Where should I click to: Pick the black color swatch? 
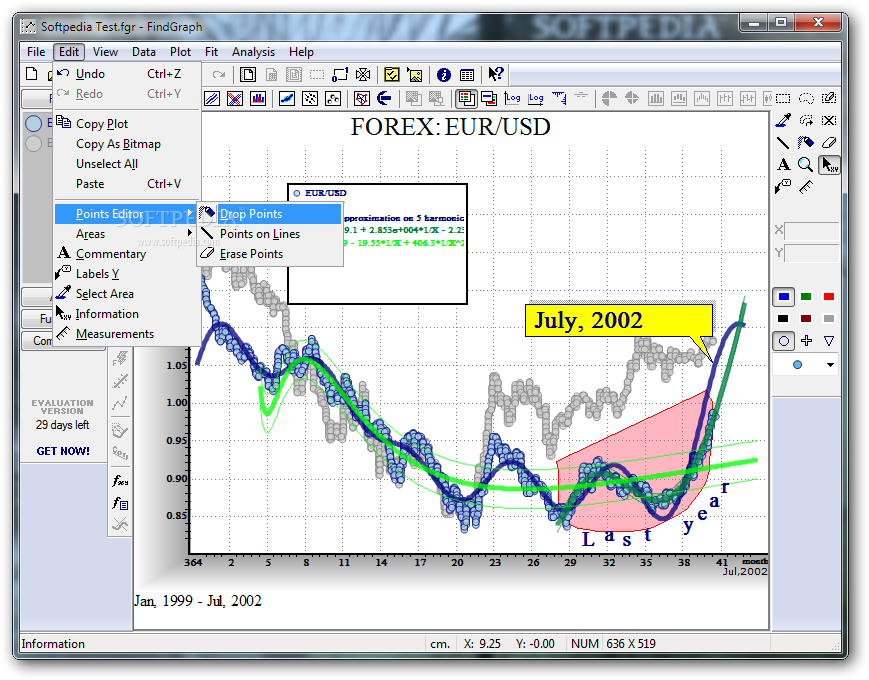point(783,319)
